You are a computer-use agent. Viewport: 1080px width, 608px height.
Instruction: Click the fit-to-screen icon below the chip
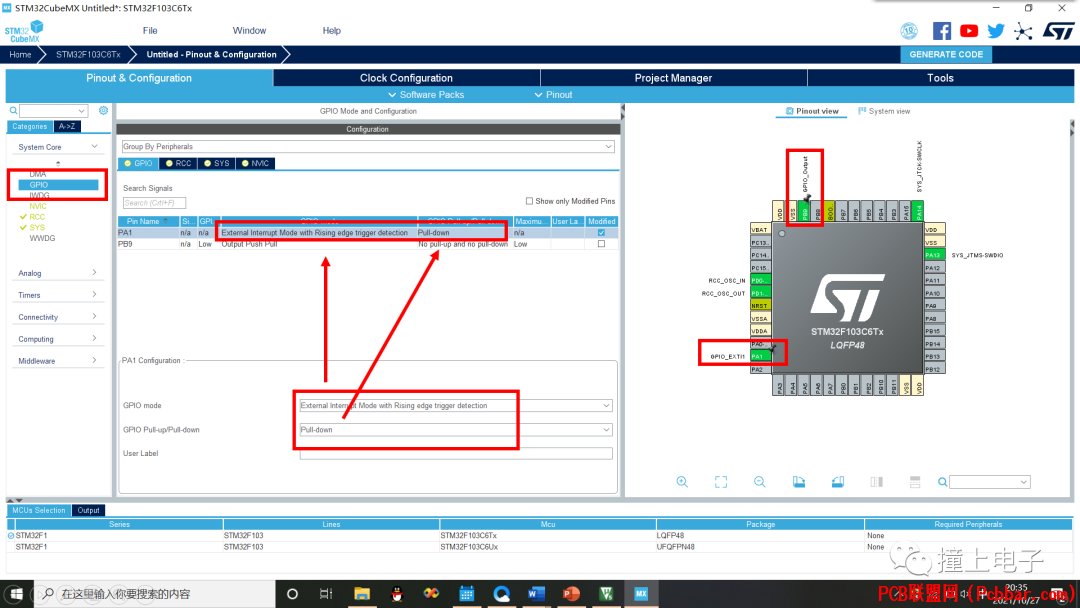(720, 482)
